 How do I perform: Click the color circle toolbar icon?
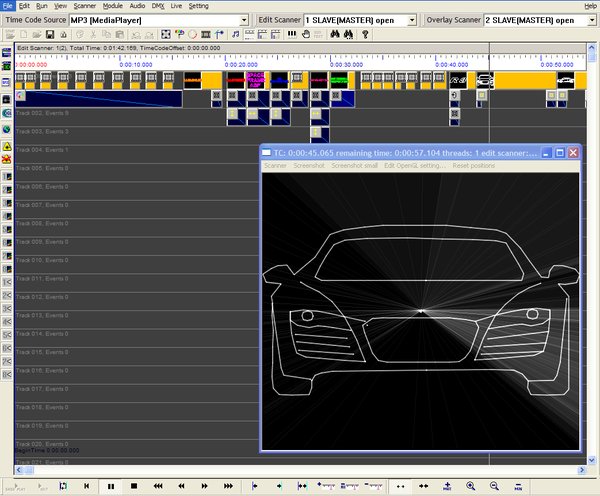coord(192,34)
